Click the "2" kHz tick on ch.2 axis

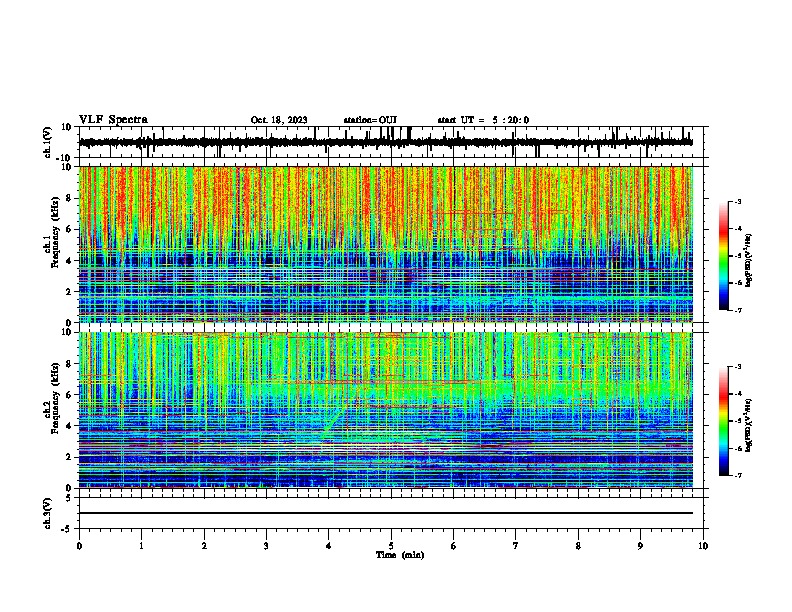pyautogui.click(x=69, y=457)
